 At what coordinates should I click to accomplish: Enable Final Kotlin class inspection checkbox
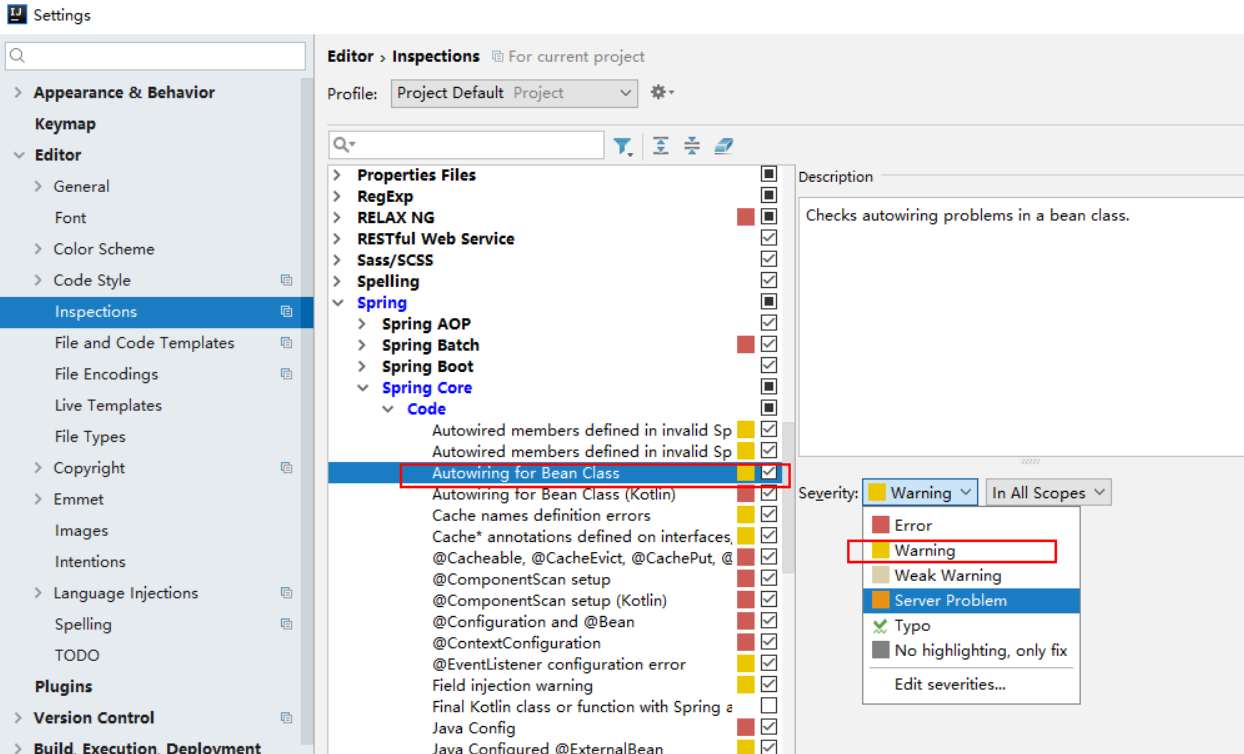pyautogui.click(x=768, y=706)
